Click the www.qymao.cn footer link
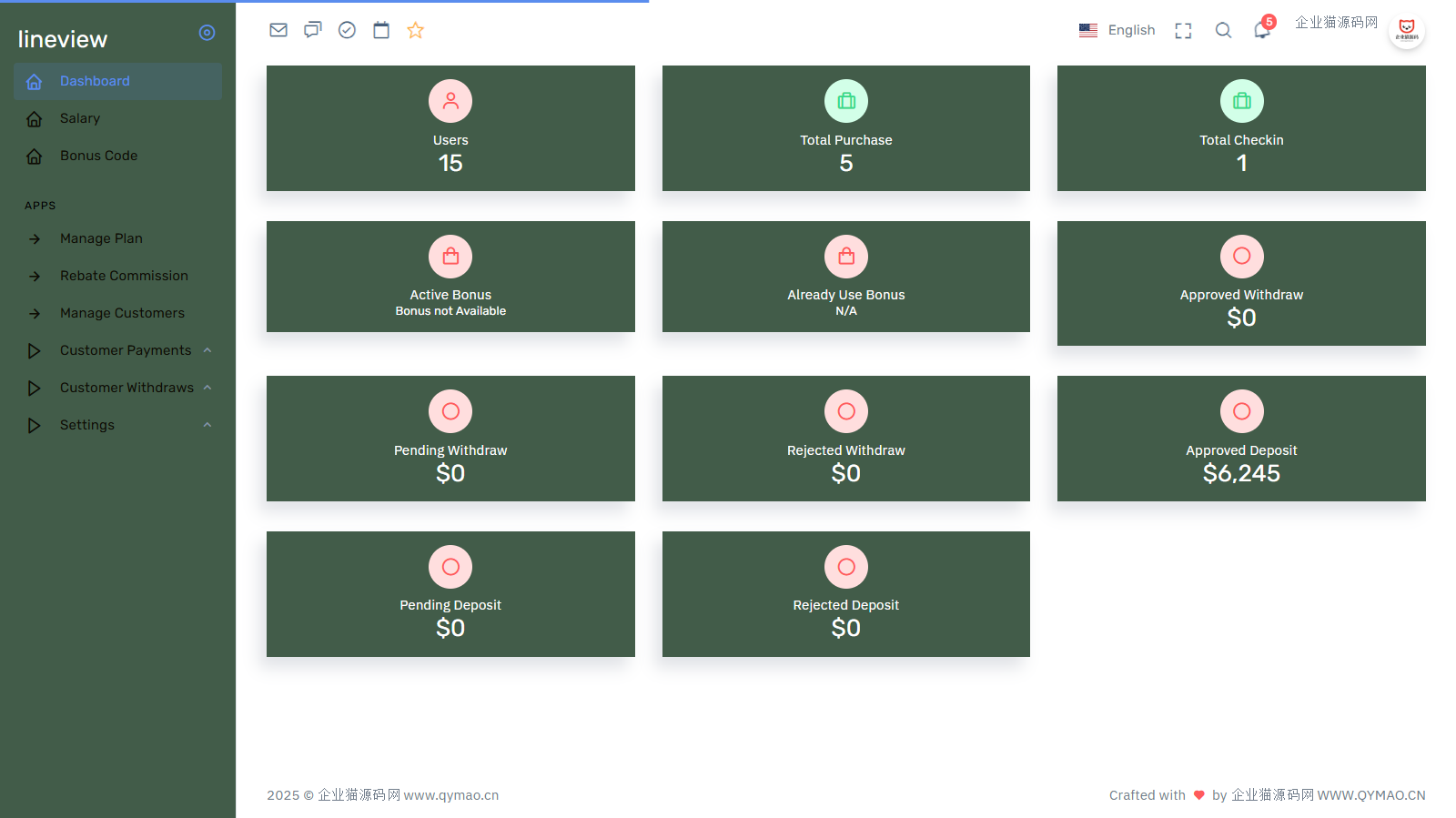This screenshot has height=818, width=1456. pos(450,795)
